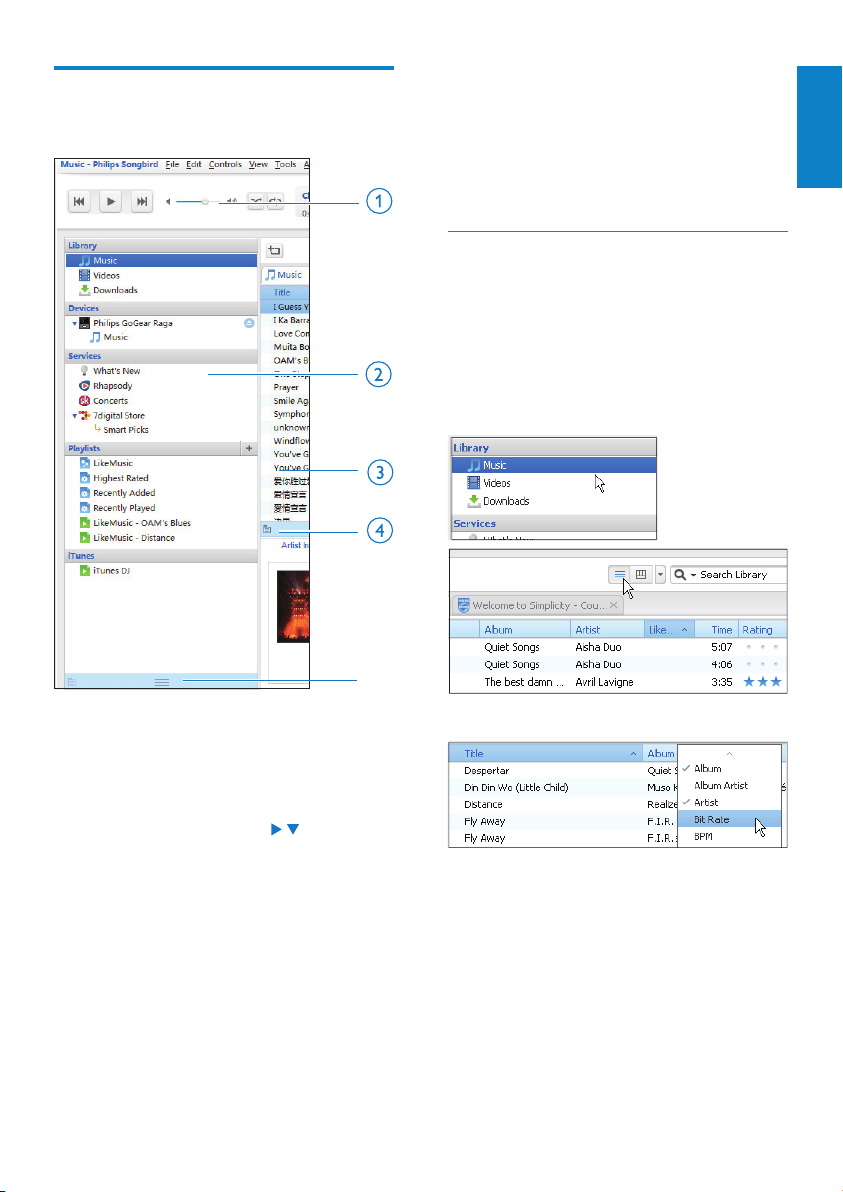The height and width of the screenshot is (1192, 843).
Task: Click the column menu up arrow
Action: point(729,753)
